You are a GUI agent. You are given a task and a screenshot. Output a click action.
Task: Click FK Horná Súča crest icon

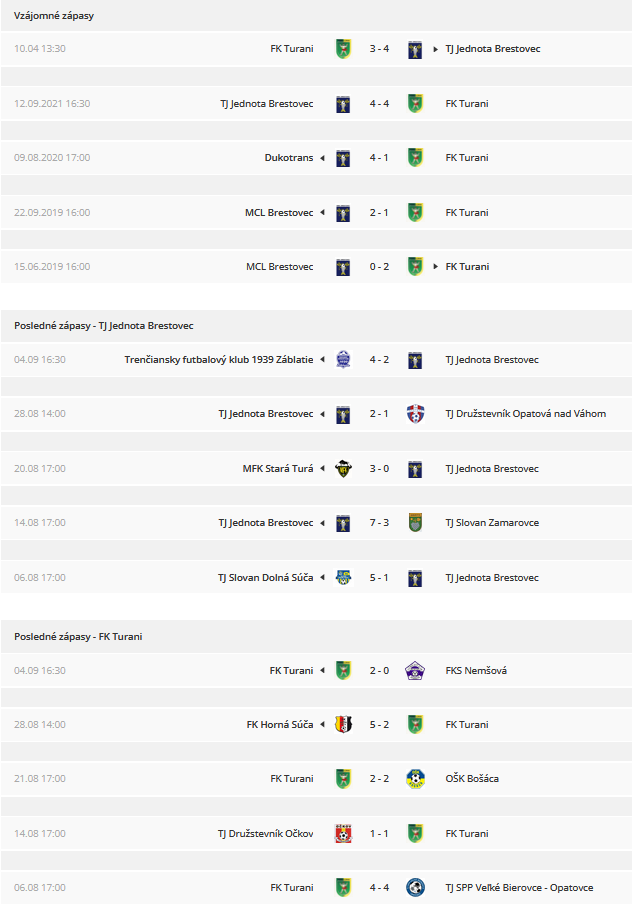343,725
